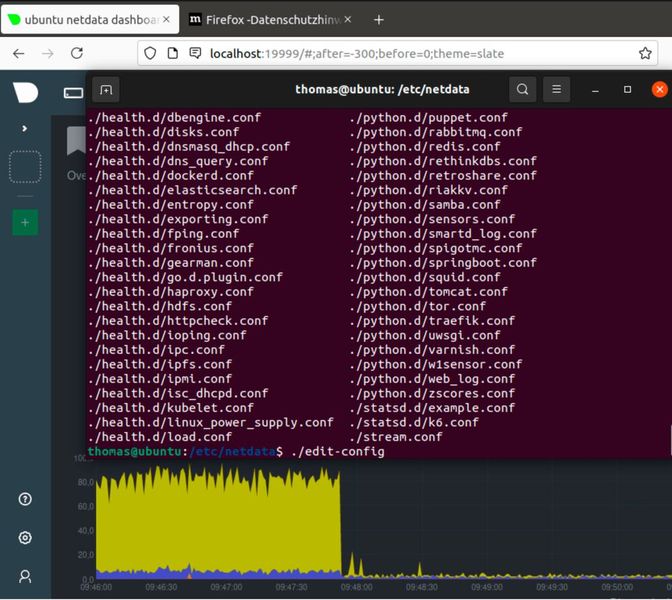Click the ./health.d/linux_power_supply.conf line
The width and height of the screenshot is (672, 600).
[210, 423]
